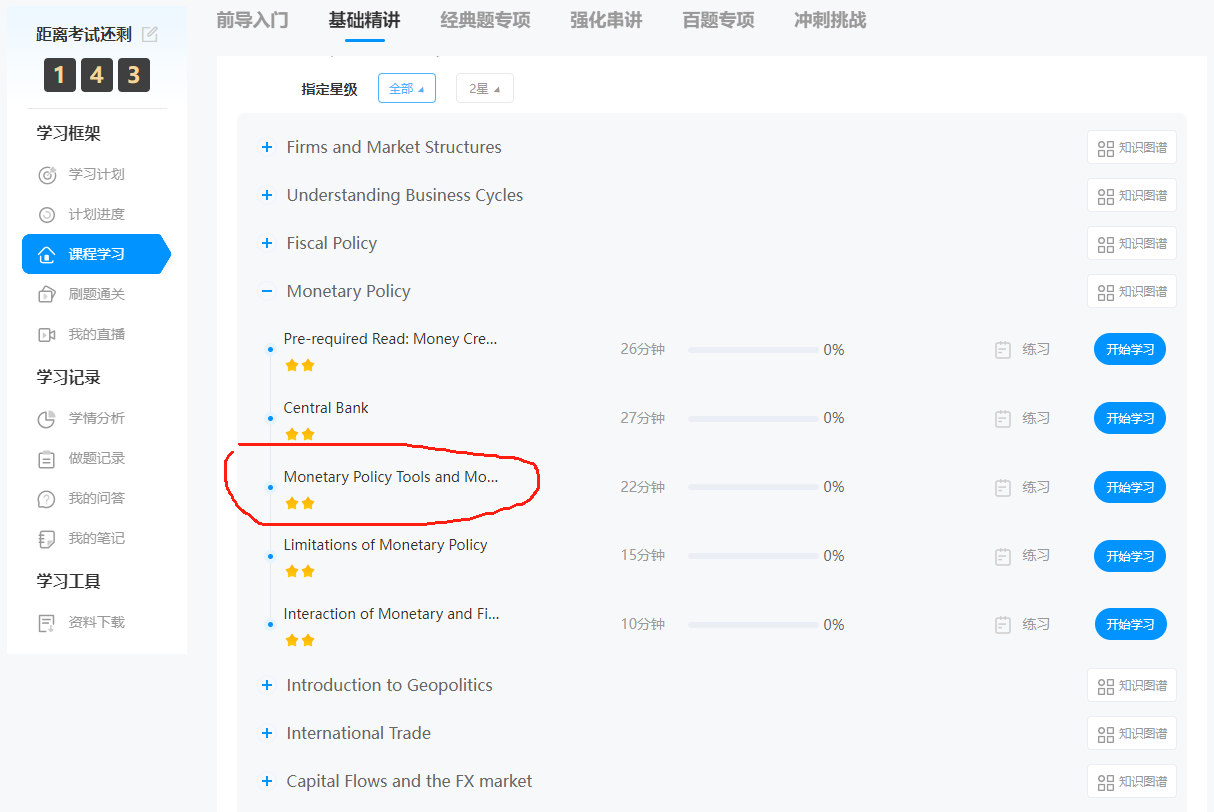
Task: Select the Interaction of Monetary and Fiscal lesson title
Action: click(391, 614)
